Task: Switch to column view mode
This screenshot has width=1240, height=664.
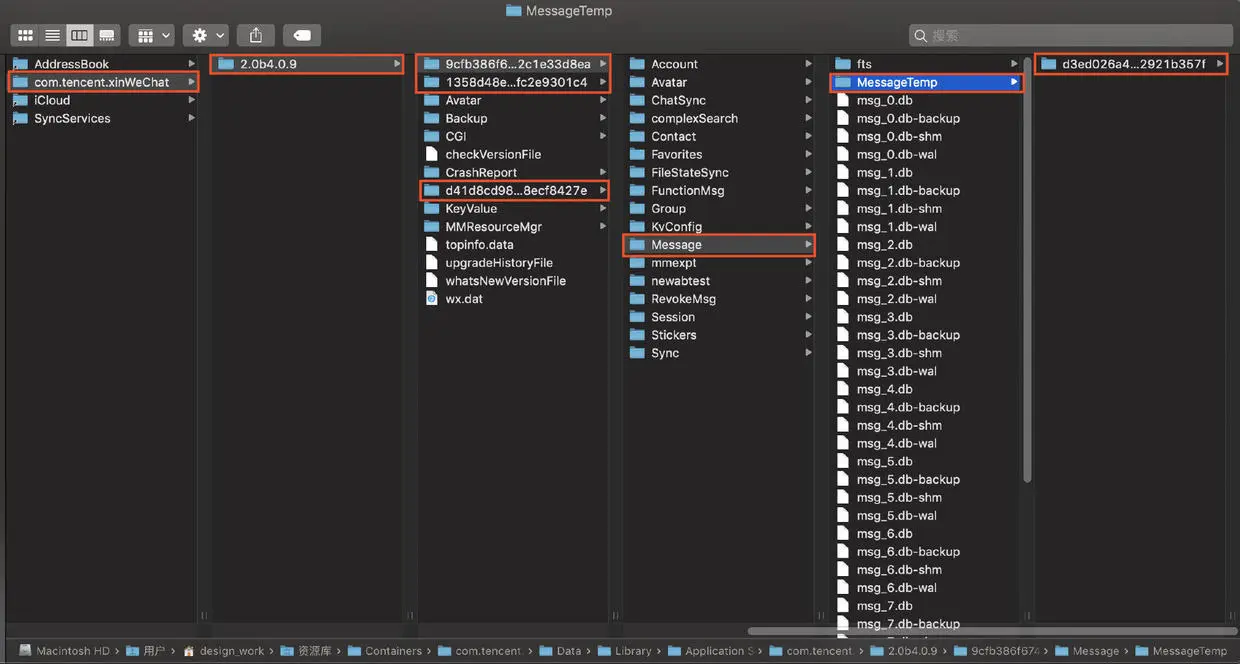Action: point(79,35)
